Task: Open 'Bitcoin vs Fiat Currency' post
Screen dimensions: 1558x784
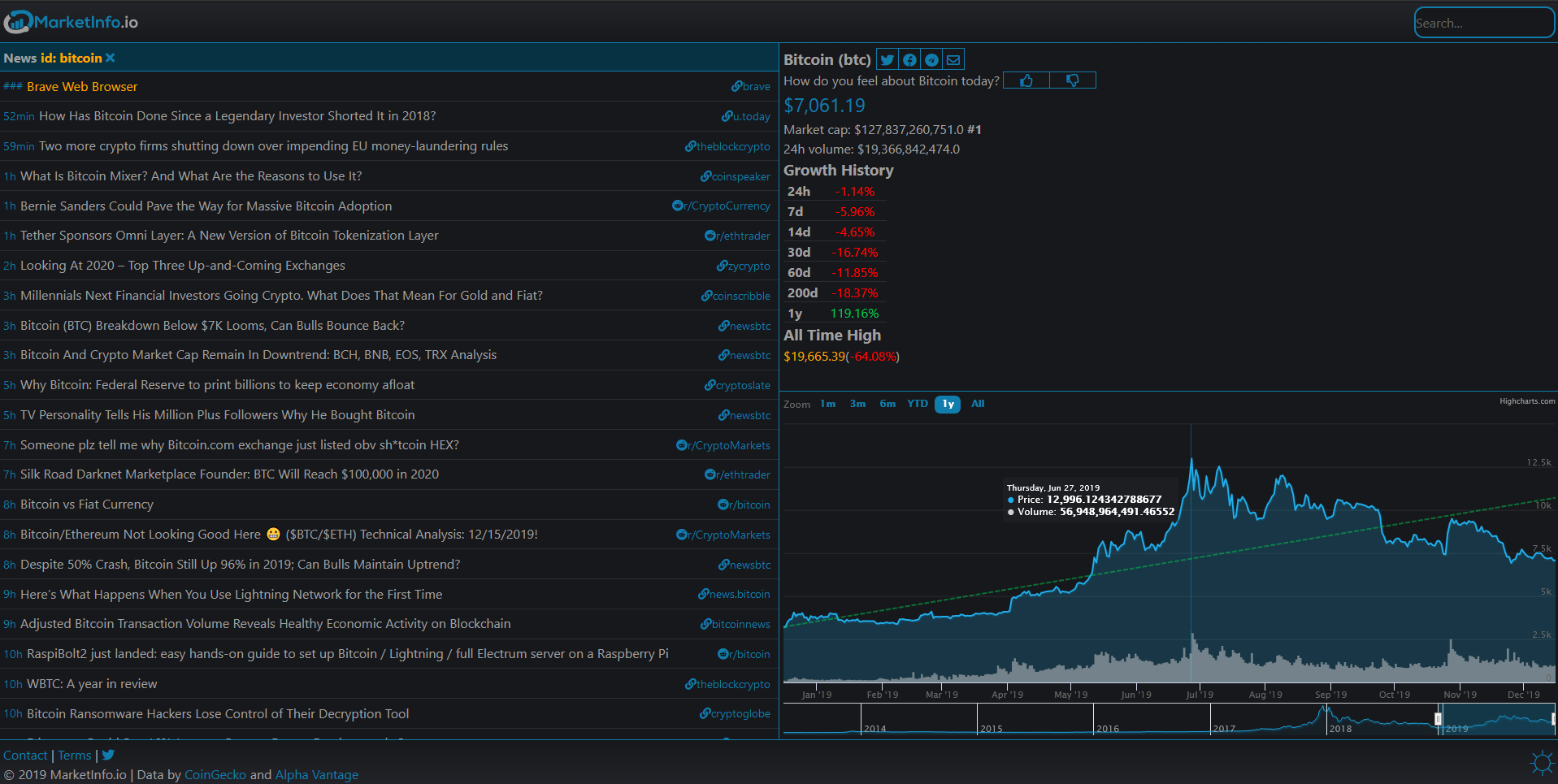Action: 87,505
